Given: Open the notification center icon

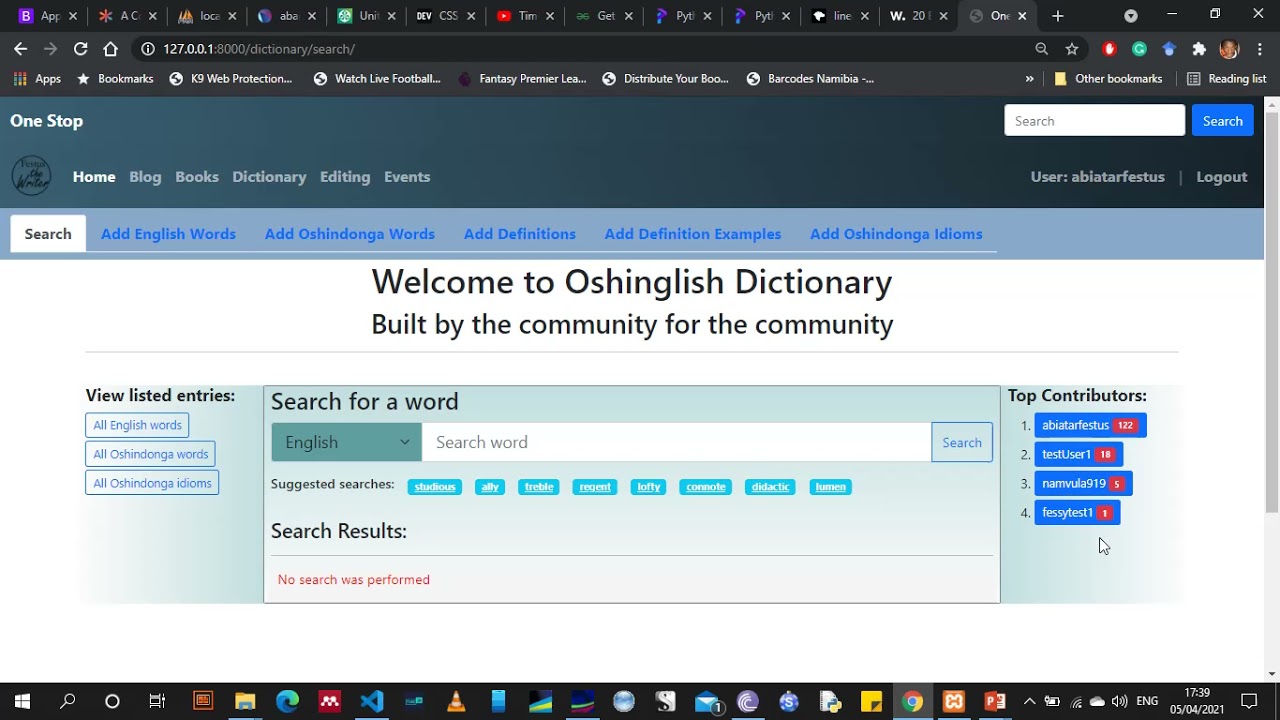Looking at the screenshot, I should click(1249, 701).
